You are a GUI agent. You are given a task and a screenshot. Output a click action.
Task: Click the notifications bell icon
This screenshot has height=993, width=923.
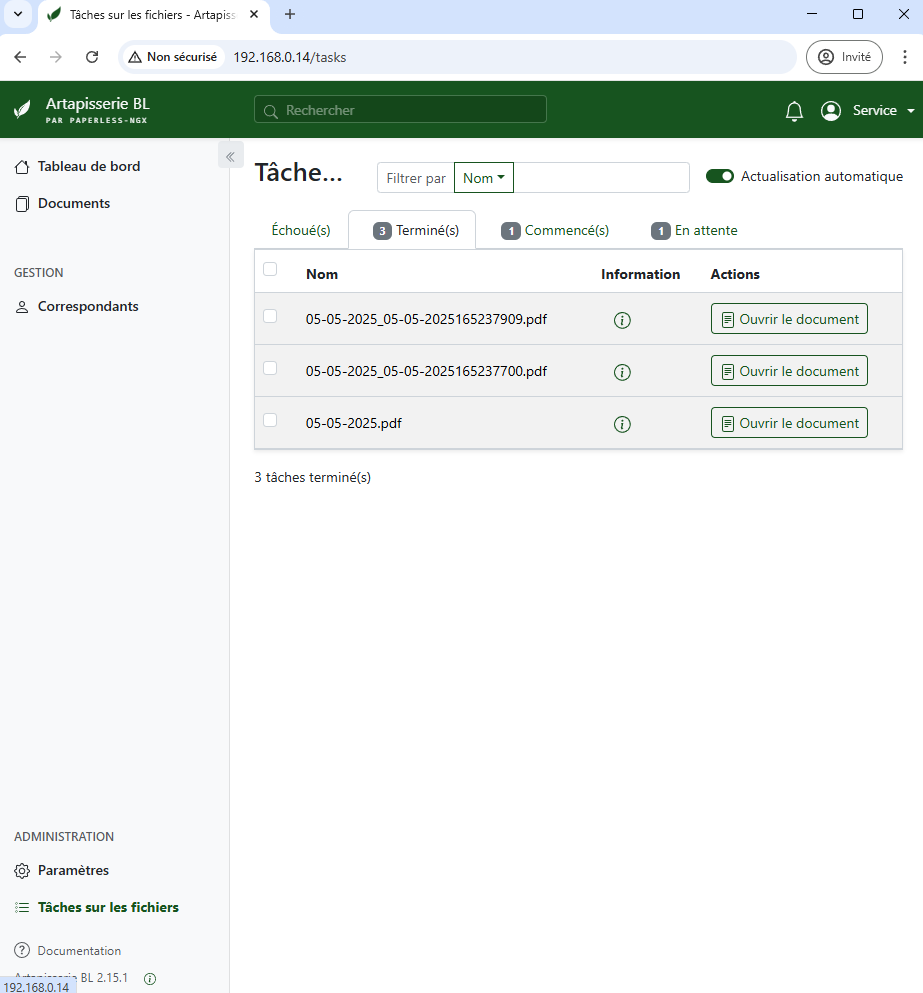coord(794,111)
